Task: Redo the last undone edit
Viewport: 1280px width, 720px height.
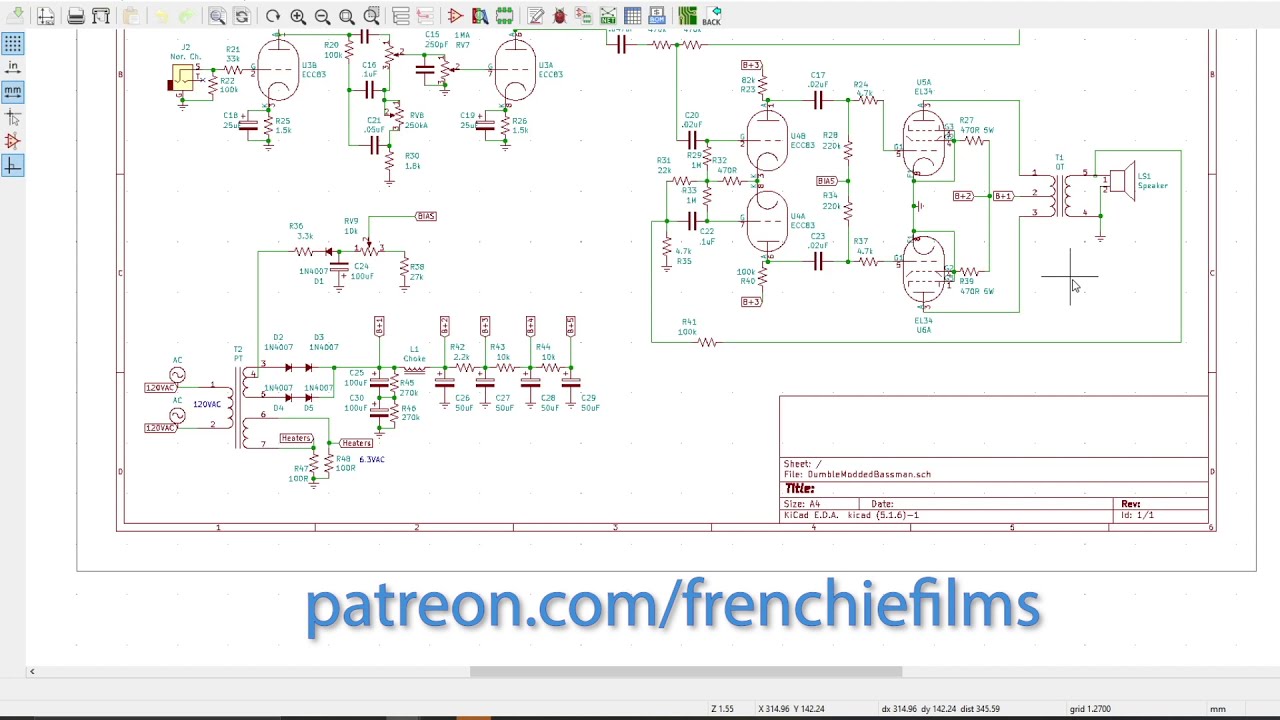Action: [187, 16]
